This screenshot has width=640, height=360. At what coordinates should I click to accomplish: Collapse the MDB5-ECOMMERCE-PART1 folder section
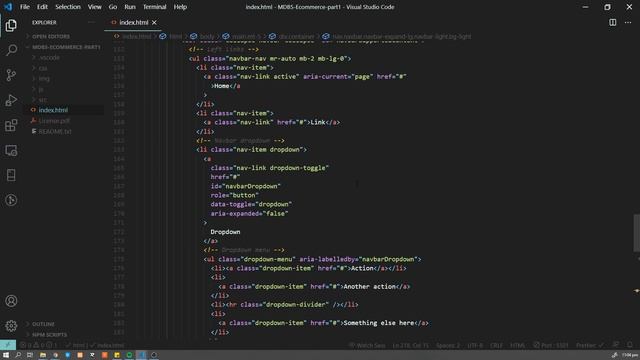click(x=63, y=47)
